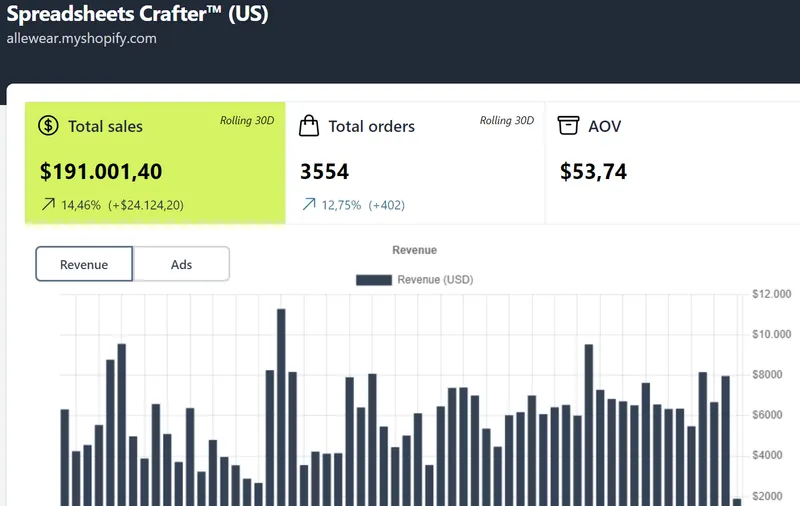Viewport: 800px width, 506px height.
Task: Click the Revenue (USD) legend color swatch
Action: point(373,280)
